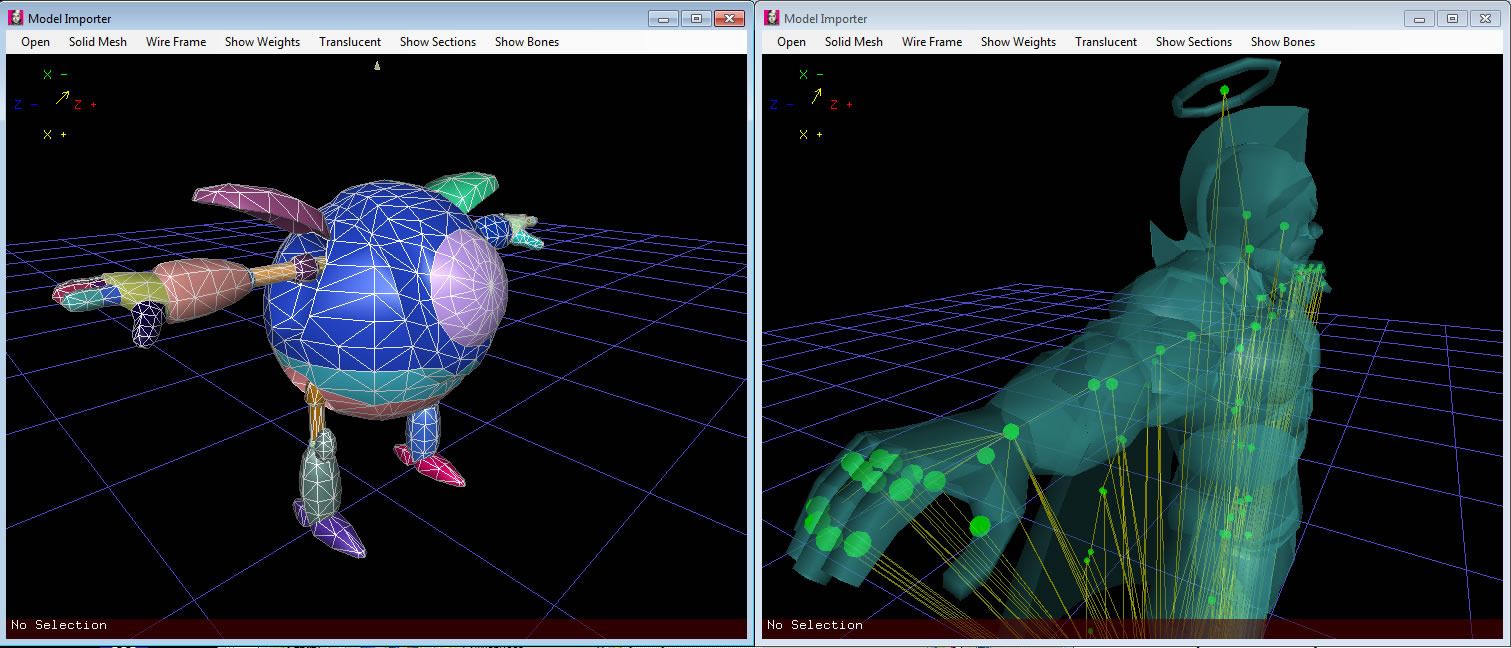This screenshot has height=648, width=1511.
Task: Click Show Sections in the teal model window
Action: tap(1194, 42)
